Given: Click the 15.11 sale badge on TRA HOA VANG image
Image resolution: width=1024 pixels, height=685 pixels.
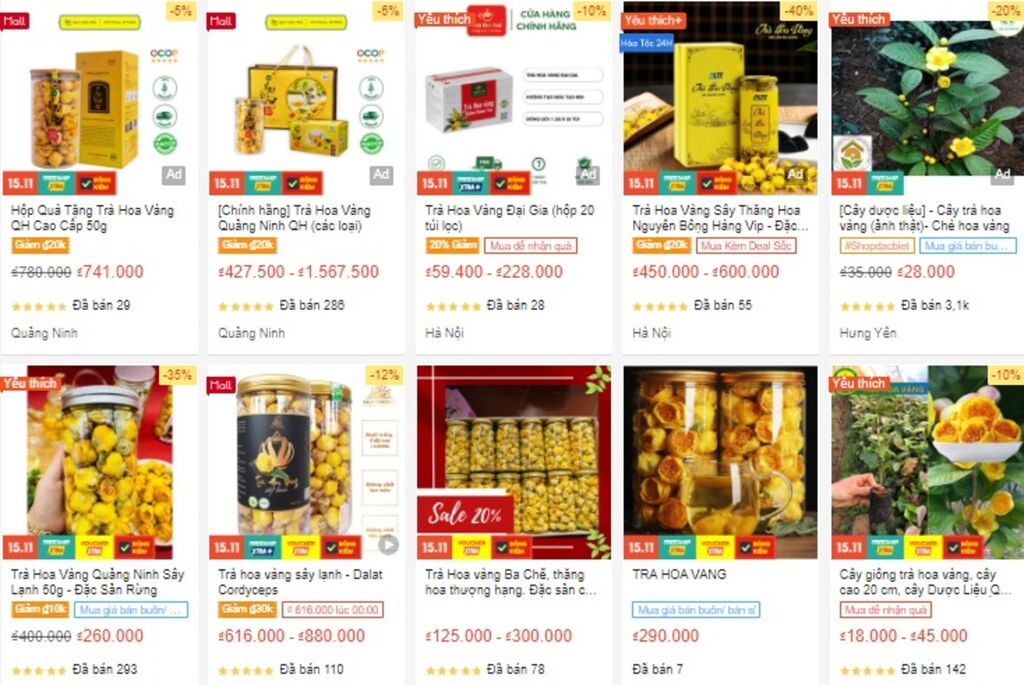Looking at the screenshot, I should 640,547.
